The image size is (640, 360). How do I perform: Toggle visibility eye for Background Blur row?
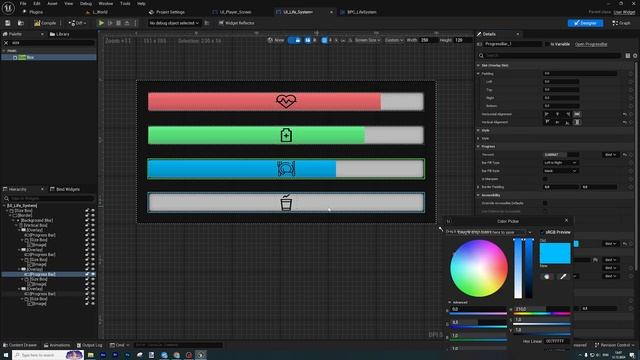(93, 220)
